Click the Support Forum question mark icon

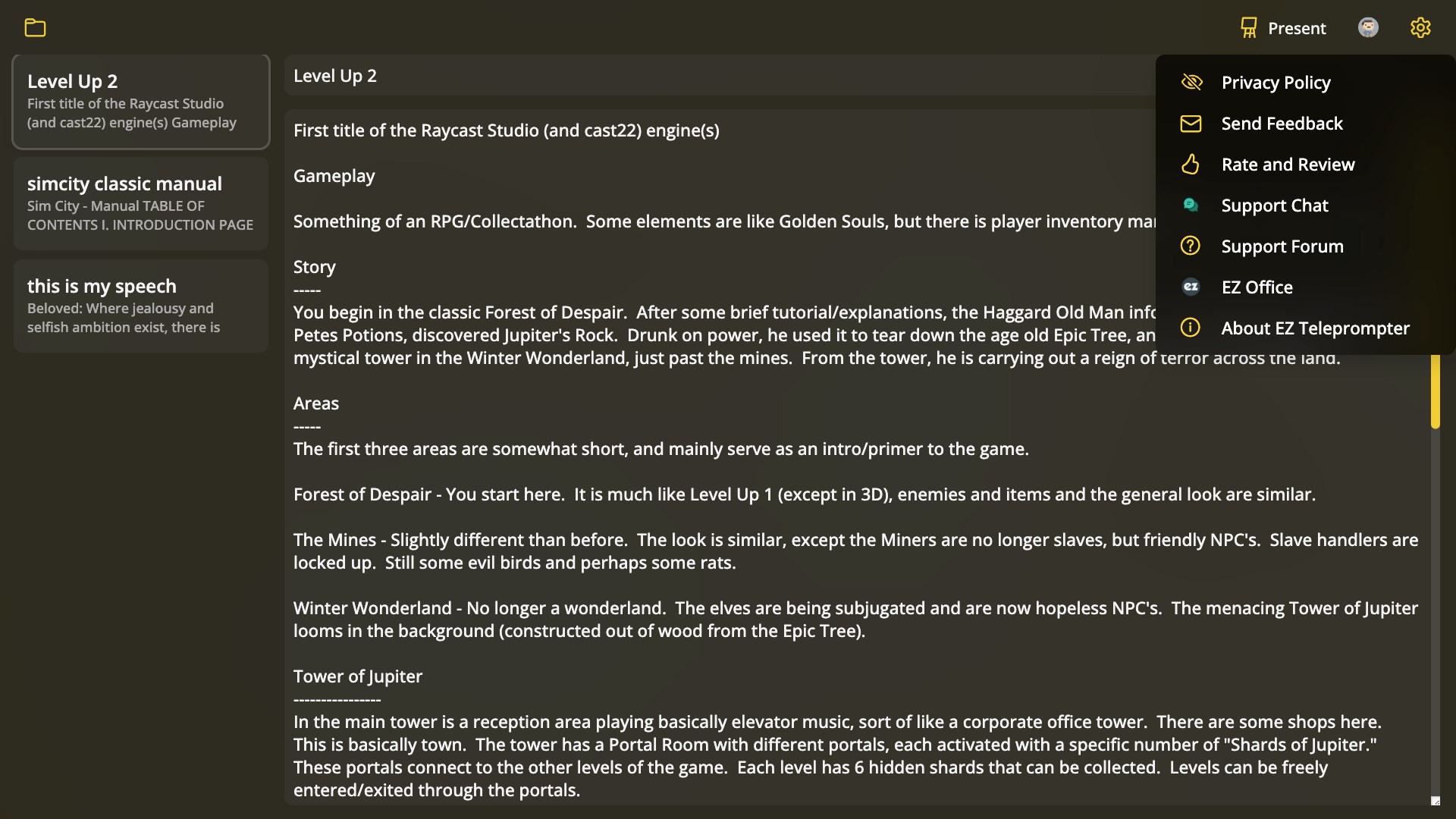click(x=1191, y=246)
